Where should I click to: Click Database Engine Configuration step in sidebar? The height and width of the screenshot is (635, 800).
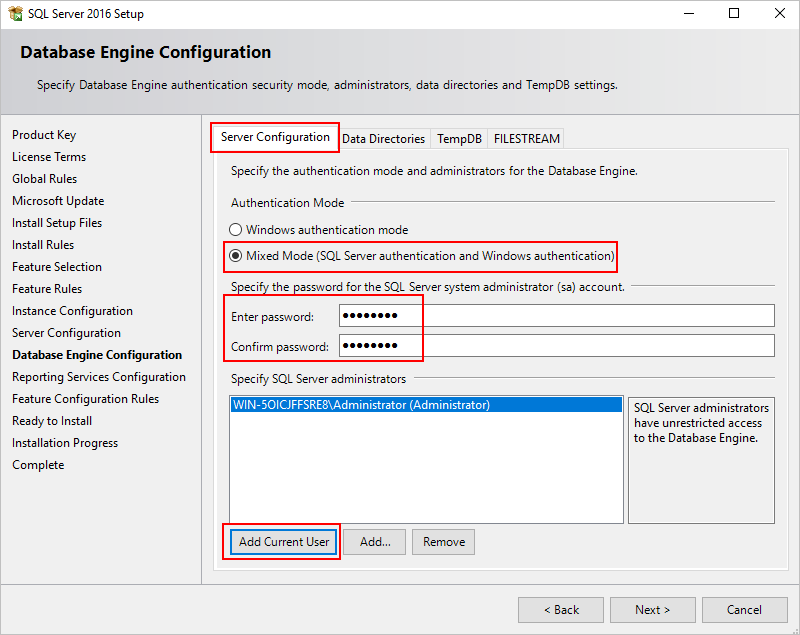pos(97,355)
